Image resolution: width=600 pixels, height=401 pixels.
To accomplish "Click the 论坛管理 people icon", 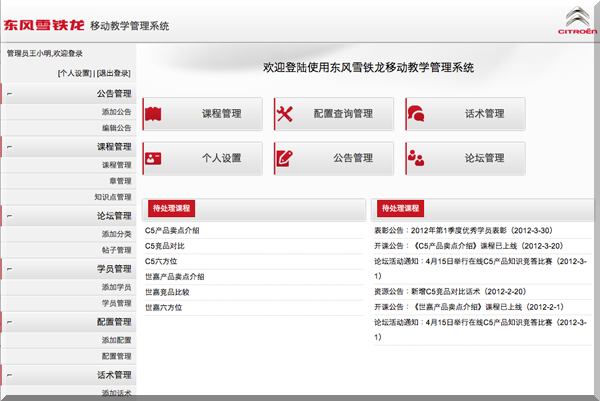I will click(416, 158).
